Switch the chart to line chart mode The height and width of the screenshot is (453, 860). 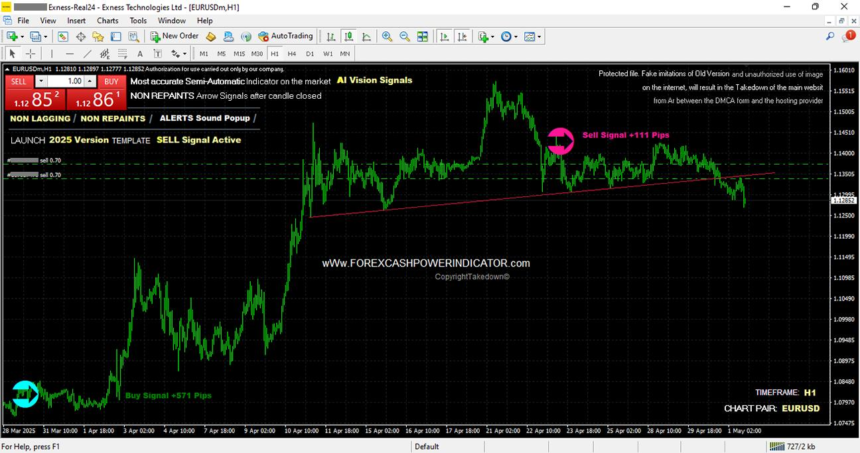366,37
